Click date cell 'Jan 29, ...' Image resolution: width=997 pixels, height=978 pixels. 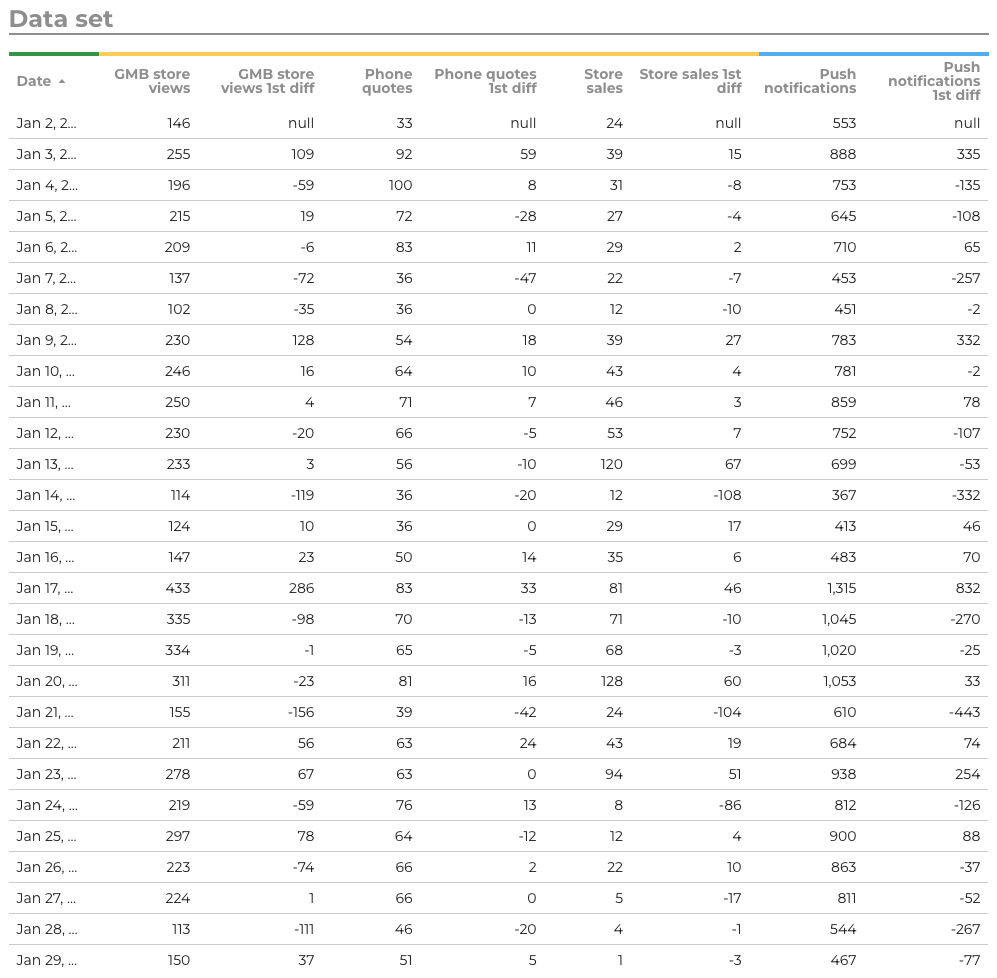pos(46,960)
